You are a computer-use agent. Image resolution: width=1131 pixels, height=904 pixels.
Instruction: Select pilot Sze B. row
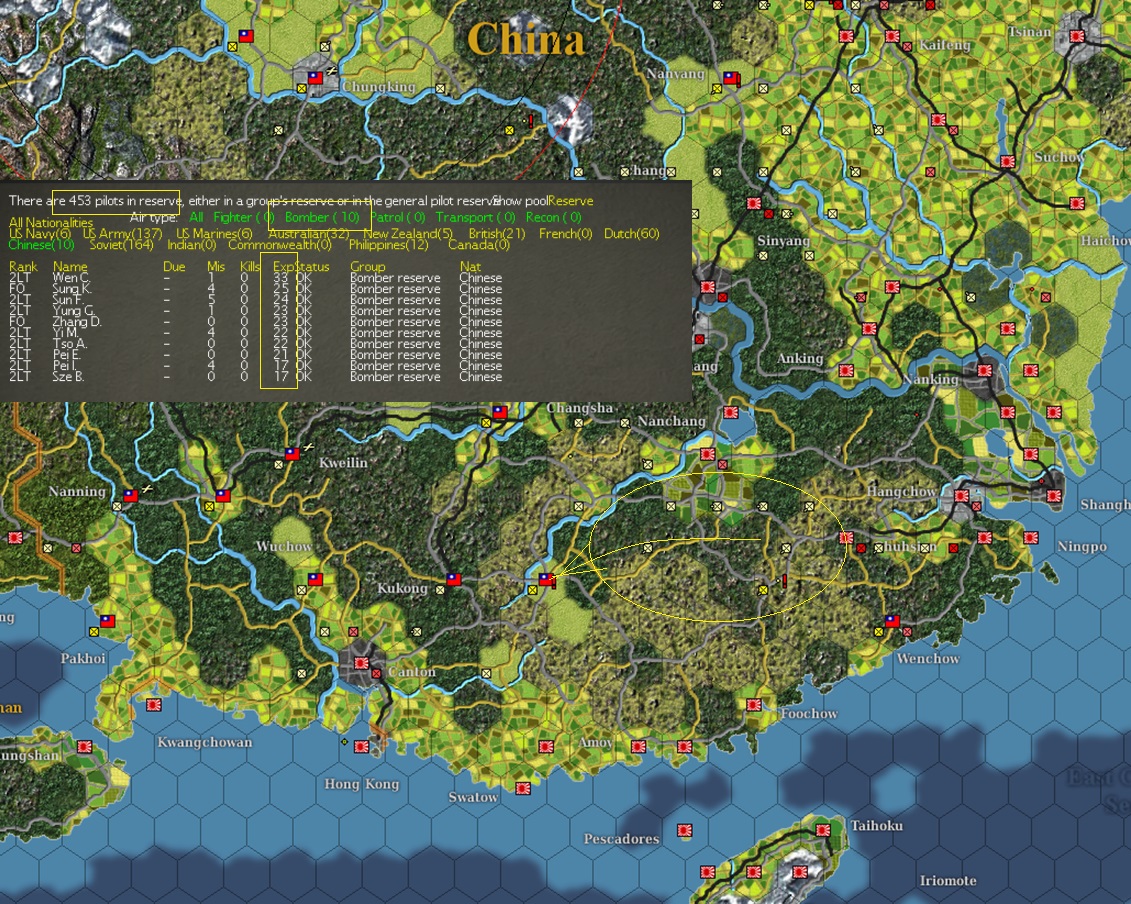256,377
